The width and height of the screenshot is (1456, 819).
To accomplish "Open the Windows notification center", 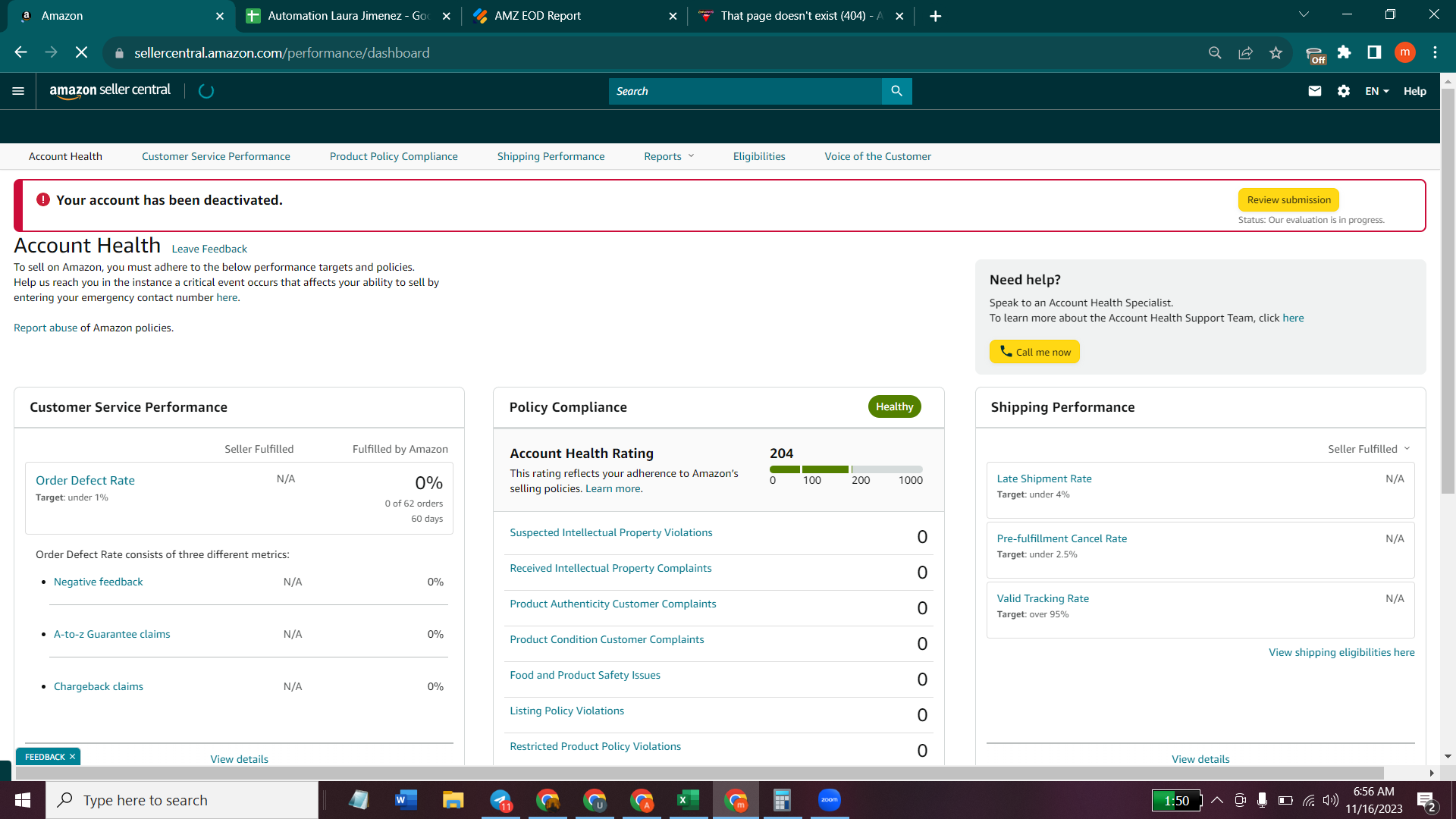I will pos(1427,801).
